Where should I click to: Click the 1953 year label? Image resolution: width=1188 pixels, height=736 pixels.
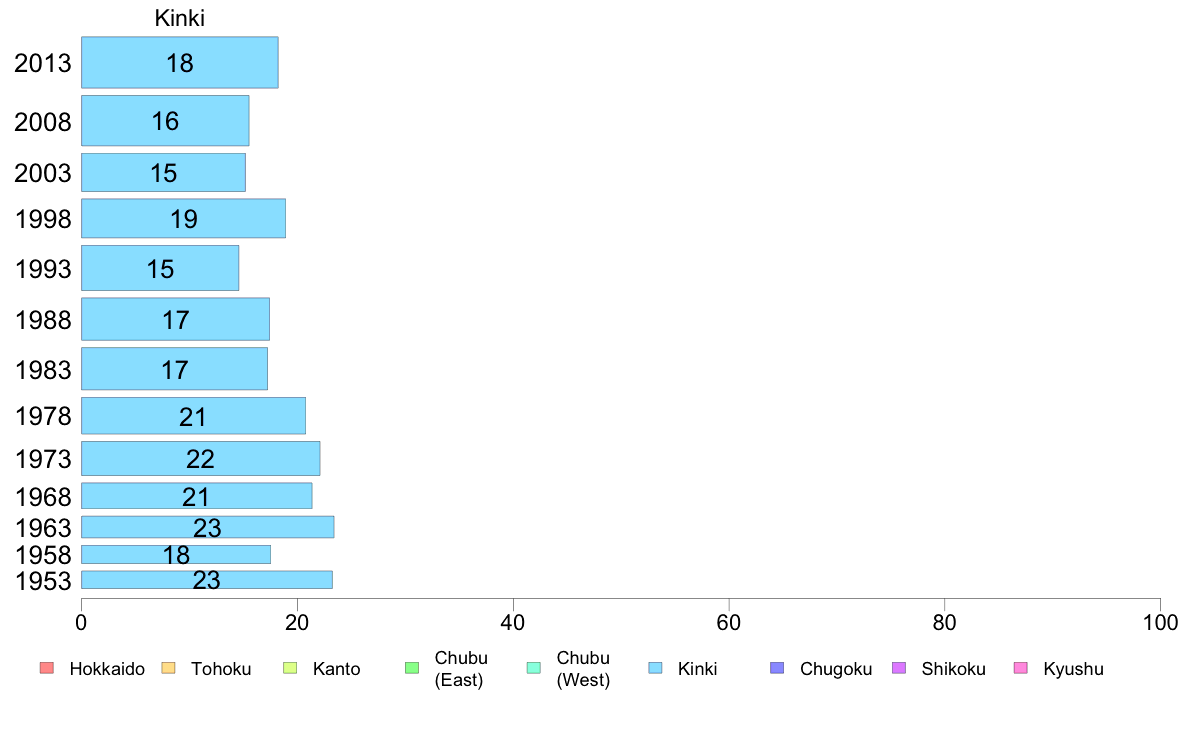(43, 581)
